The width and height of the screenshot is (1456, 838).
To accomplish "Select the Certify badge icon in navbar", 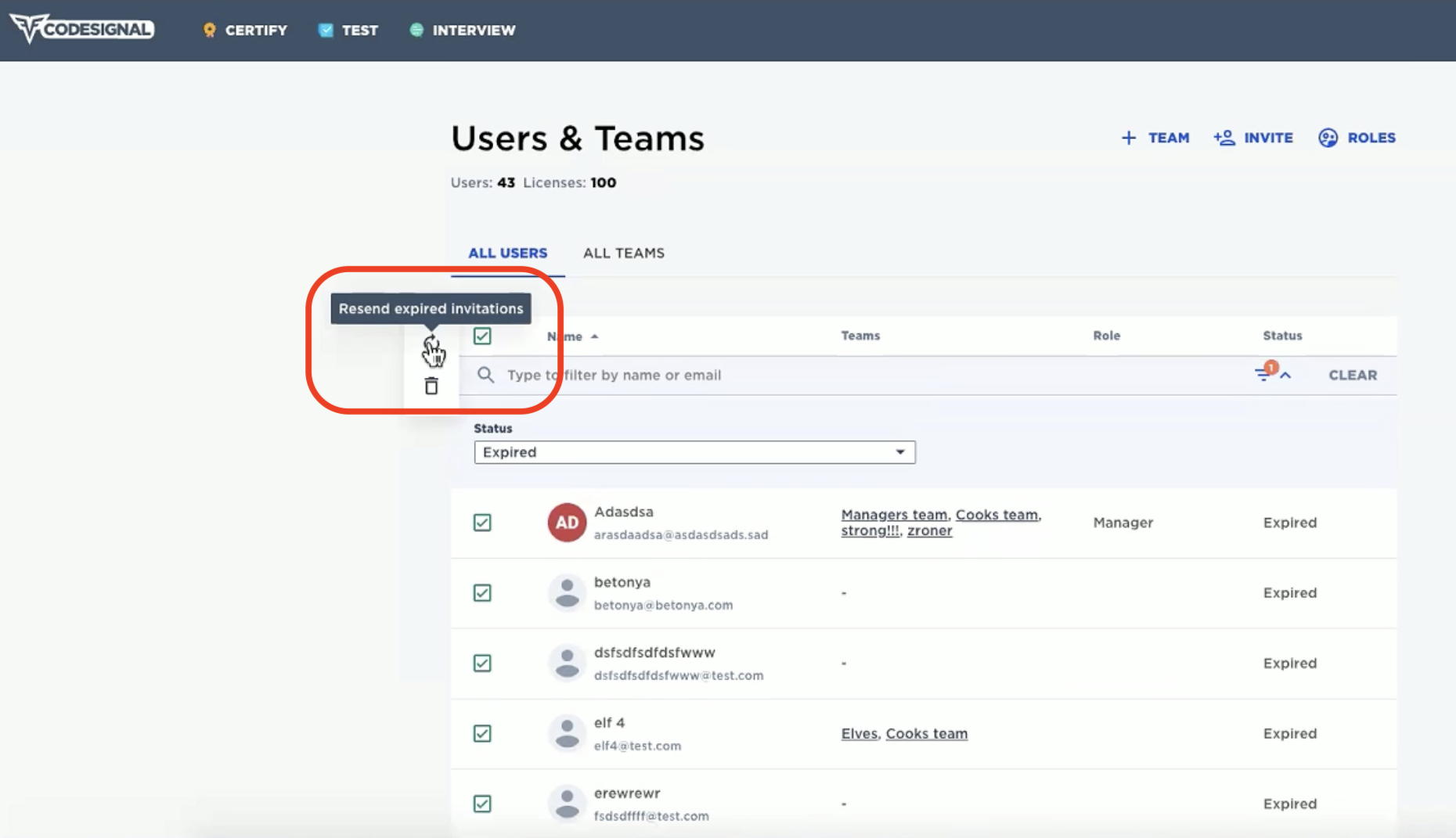I will pyautogui.click(x=207, y=30).
